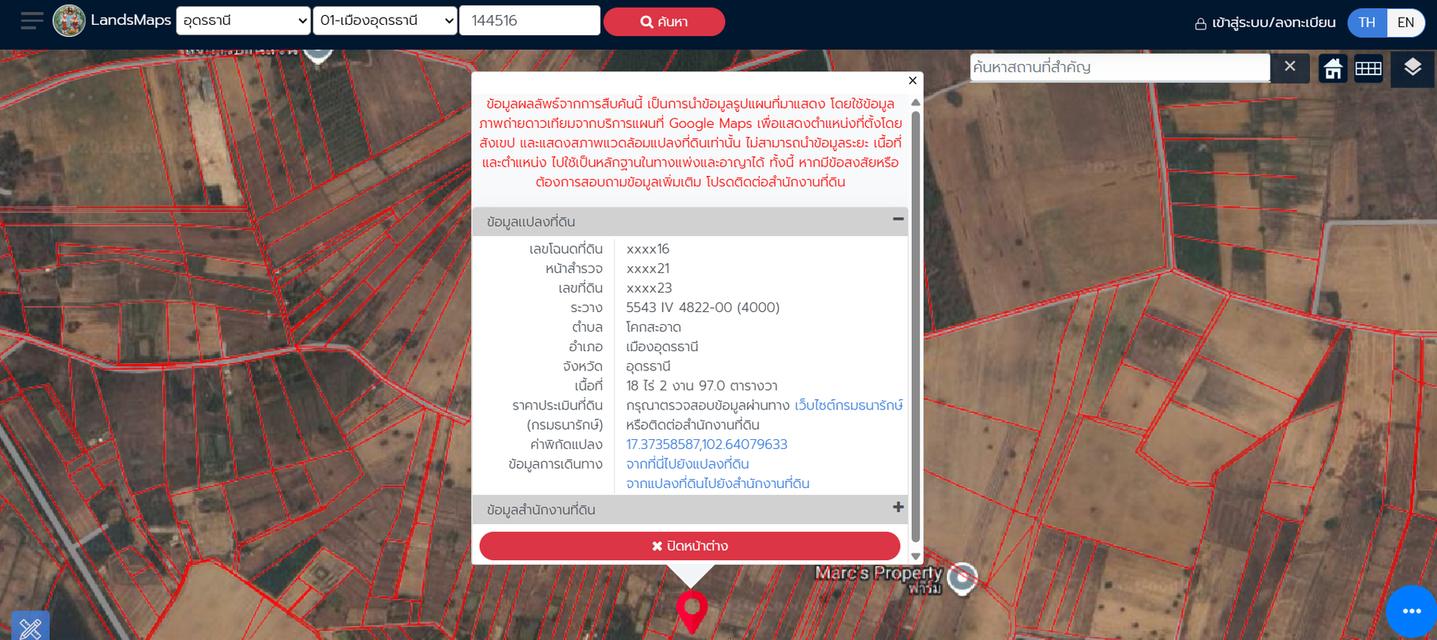Click the red ค้นหา search button
This screenshot has height=640, width=1437.
pos(664,21)
